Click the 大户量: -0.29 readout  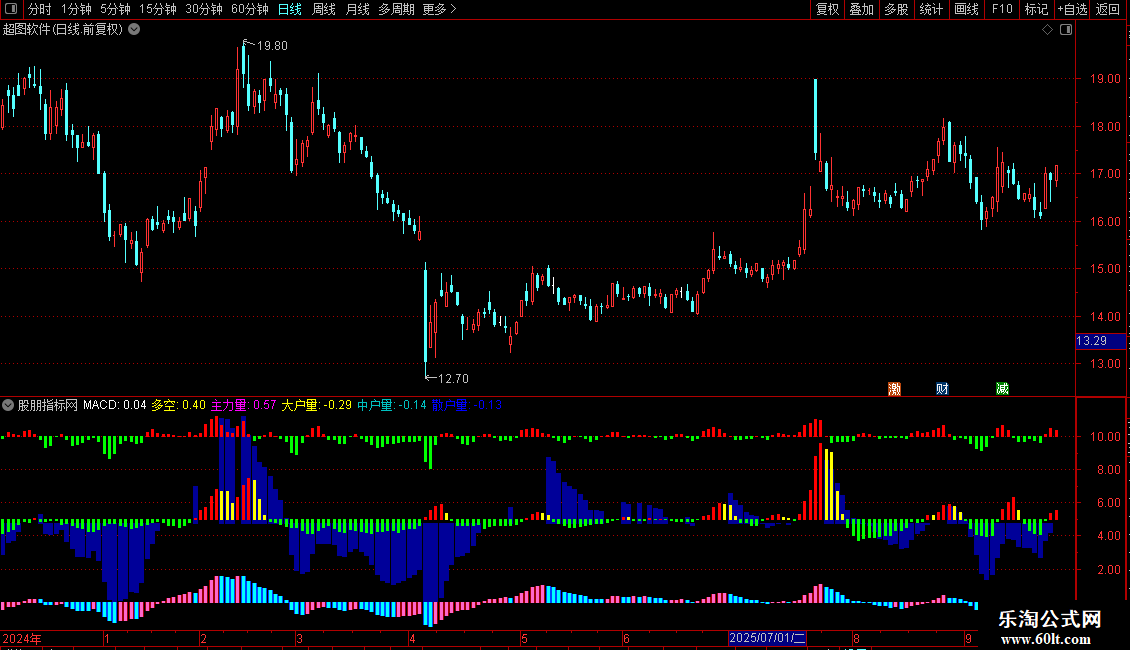tap(316, 405)
